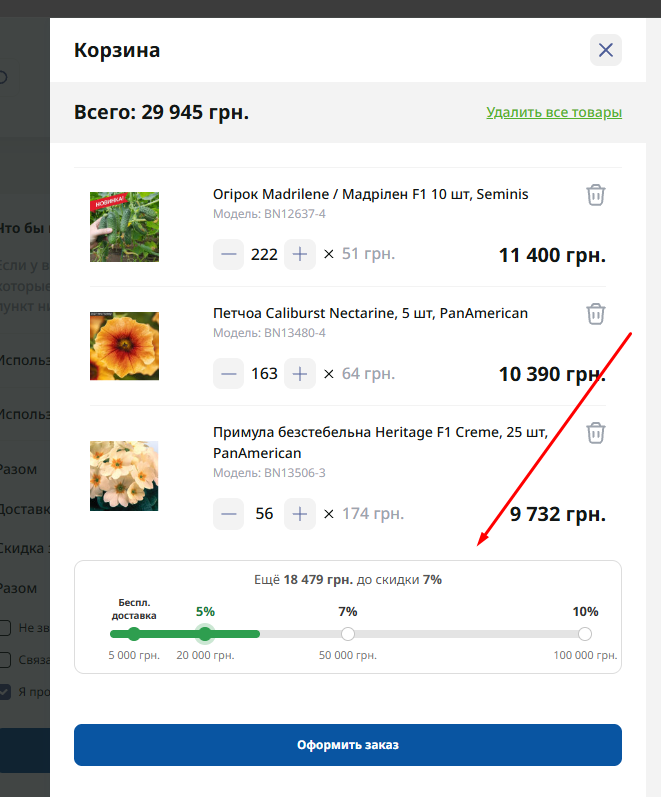Image resolution: width=661 pixels, height=797 pixels.
Task: Increase quantity of Огірок Madrilene
Action: pyautogui.click(x=300, y=254)
